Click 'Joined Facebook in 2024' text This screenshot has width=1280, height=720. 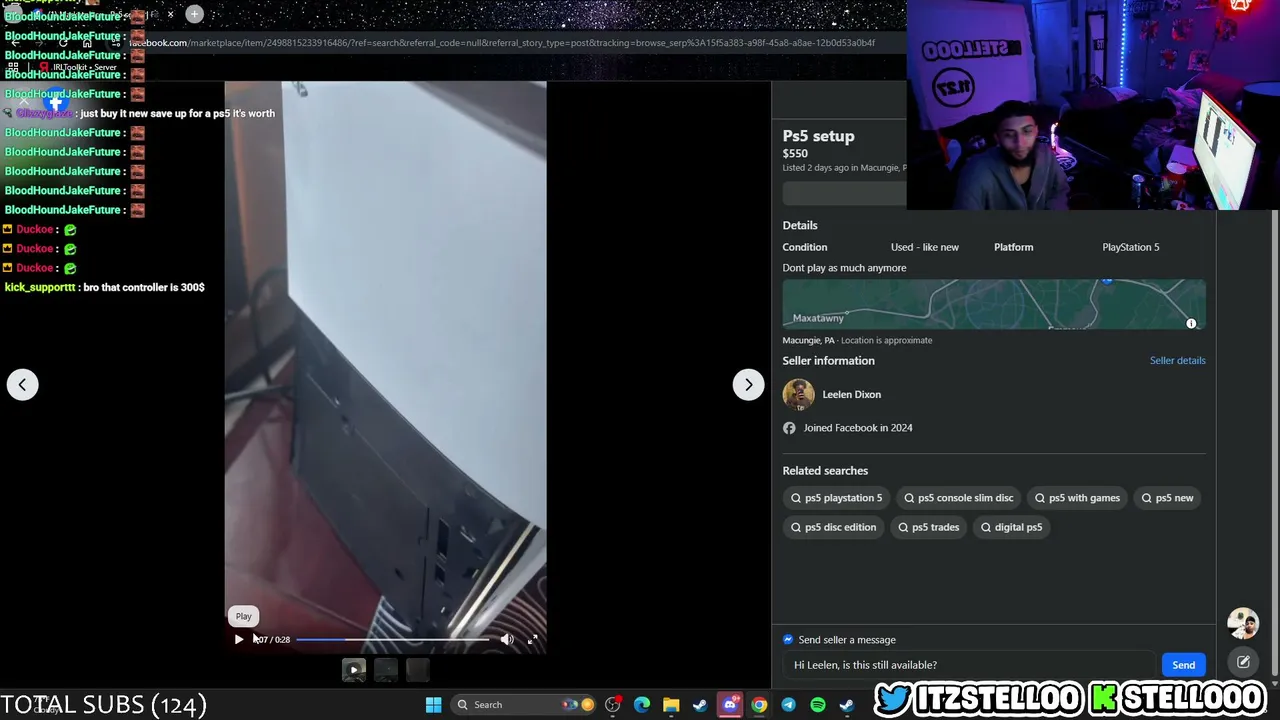pos(858,428)
